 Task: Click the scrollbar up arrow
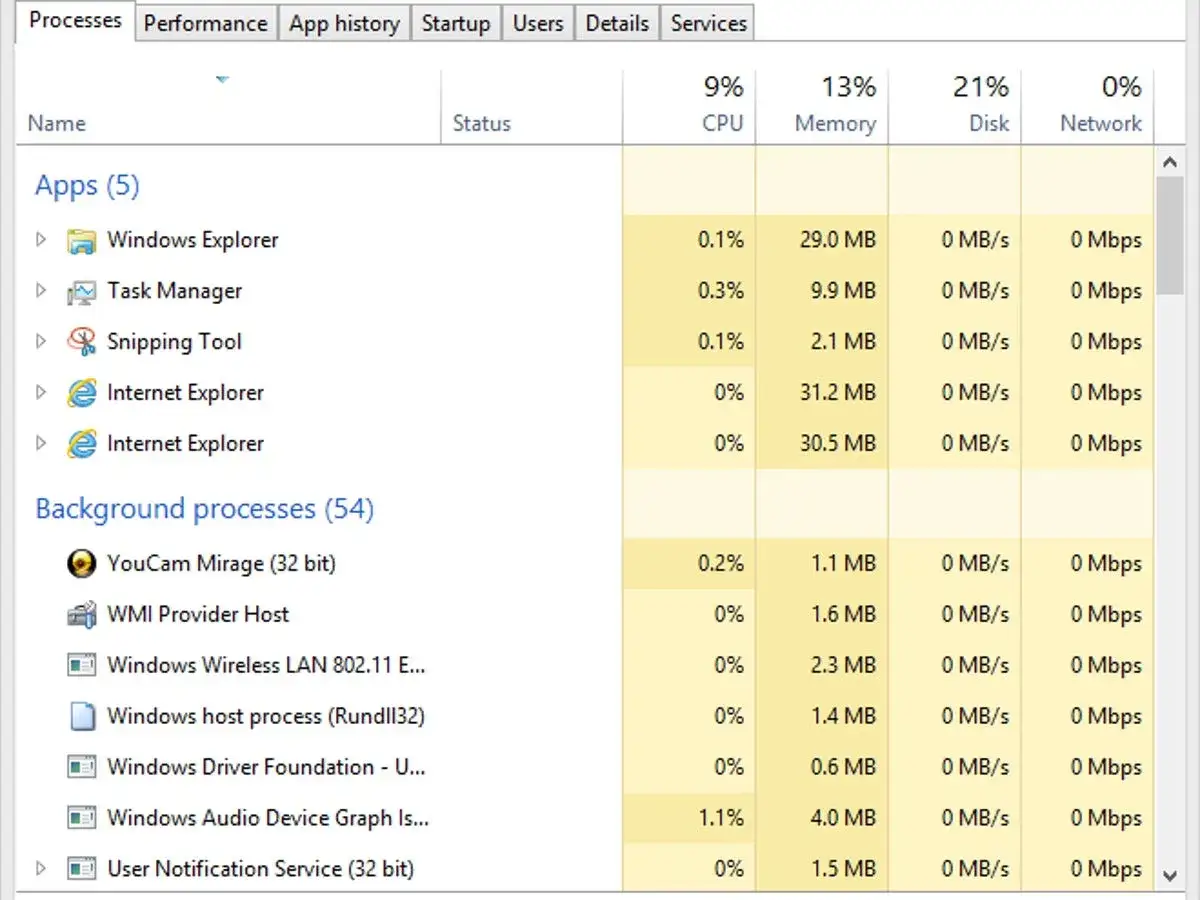coord(1170,162)
